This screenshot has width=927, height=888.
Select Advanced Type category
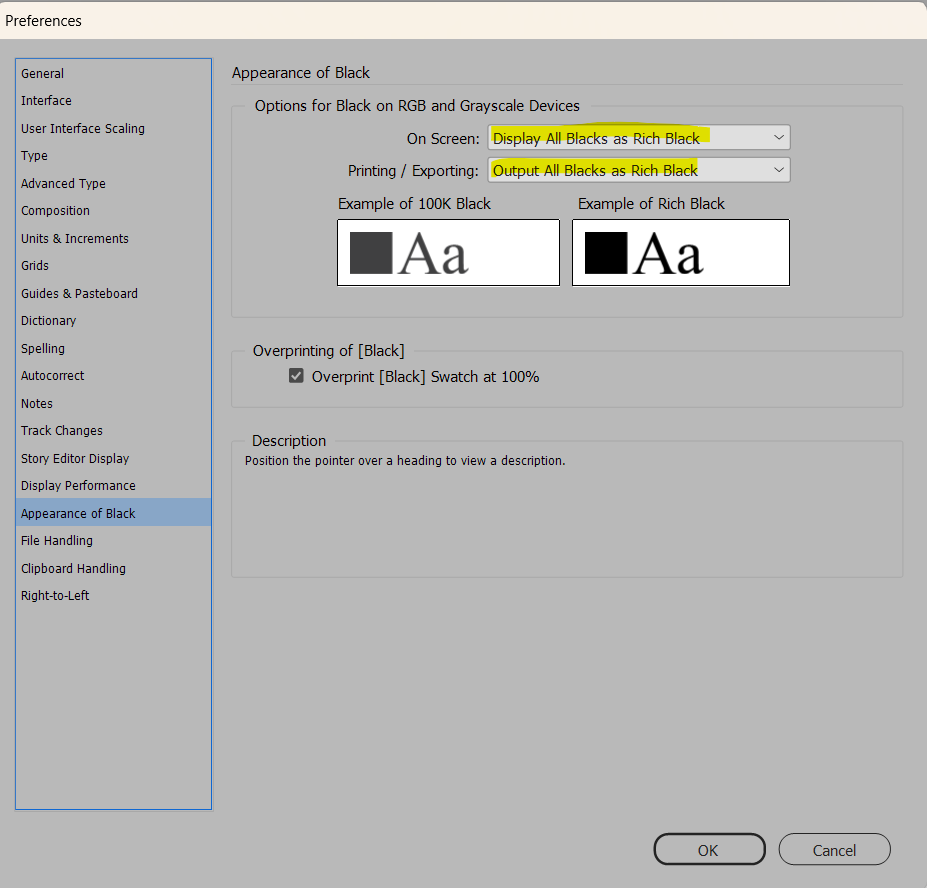pyautogui.click(x=113, y=183)
